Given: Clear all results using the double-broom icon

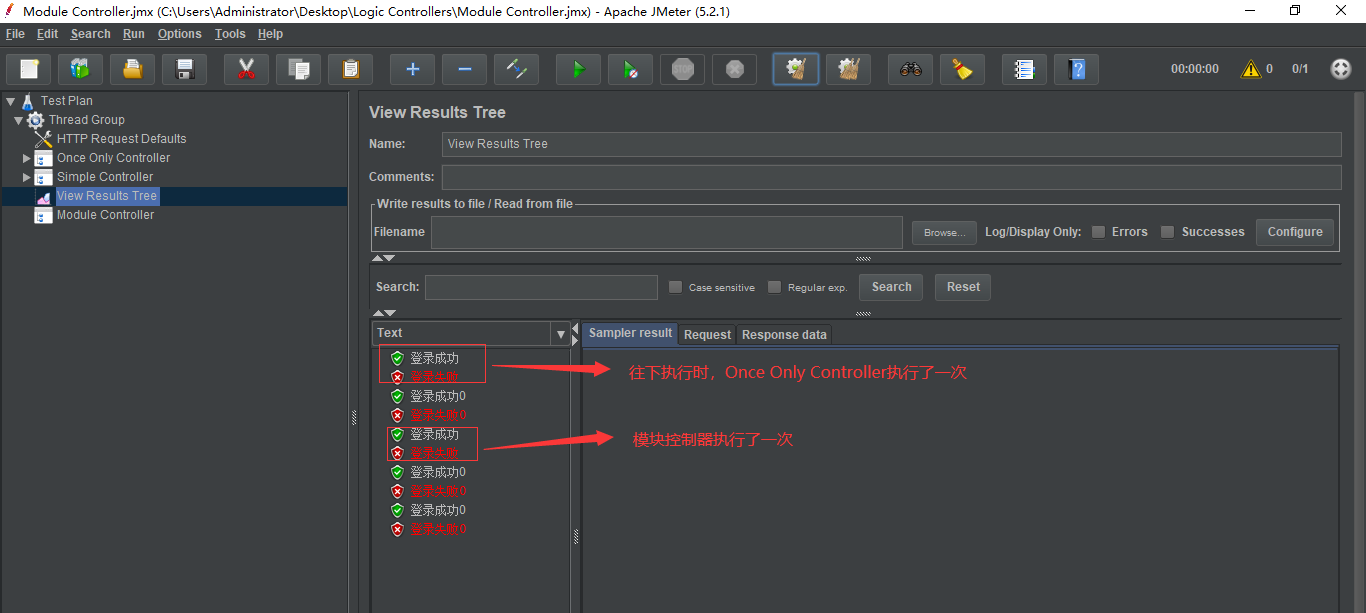Looking at the screenshot, I should tap(847, 69).
